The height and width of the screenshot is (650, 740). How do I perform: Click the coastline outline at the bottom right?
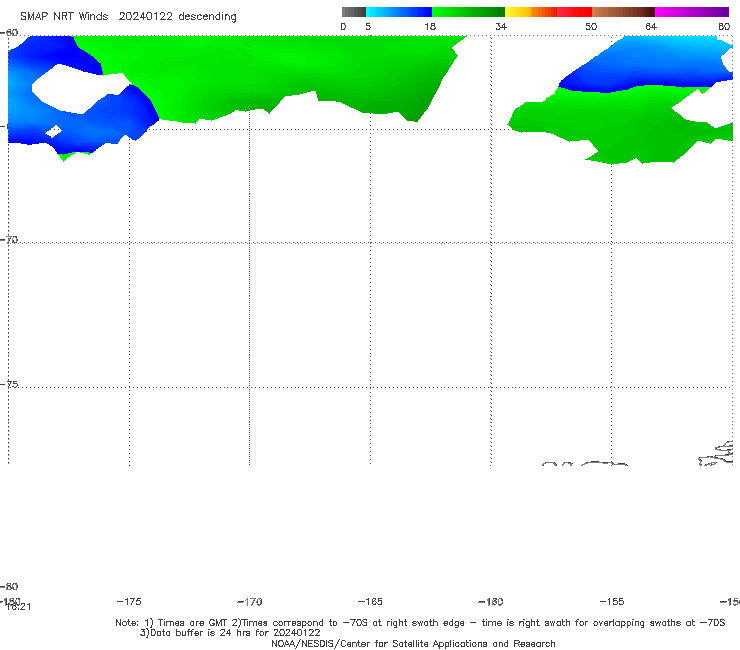[716, 454]
